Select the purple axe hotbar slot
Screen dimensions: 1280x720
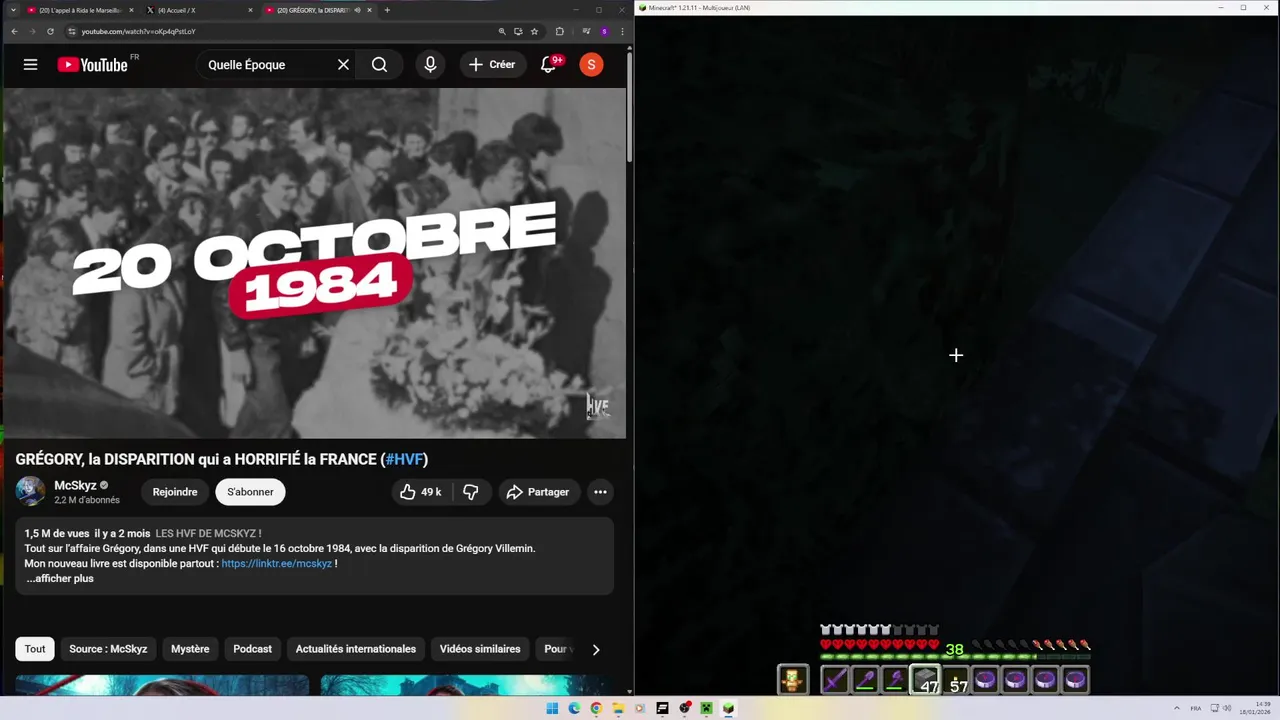[895, 680]
